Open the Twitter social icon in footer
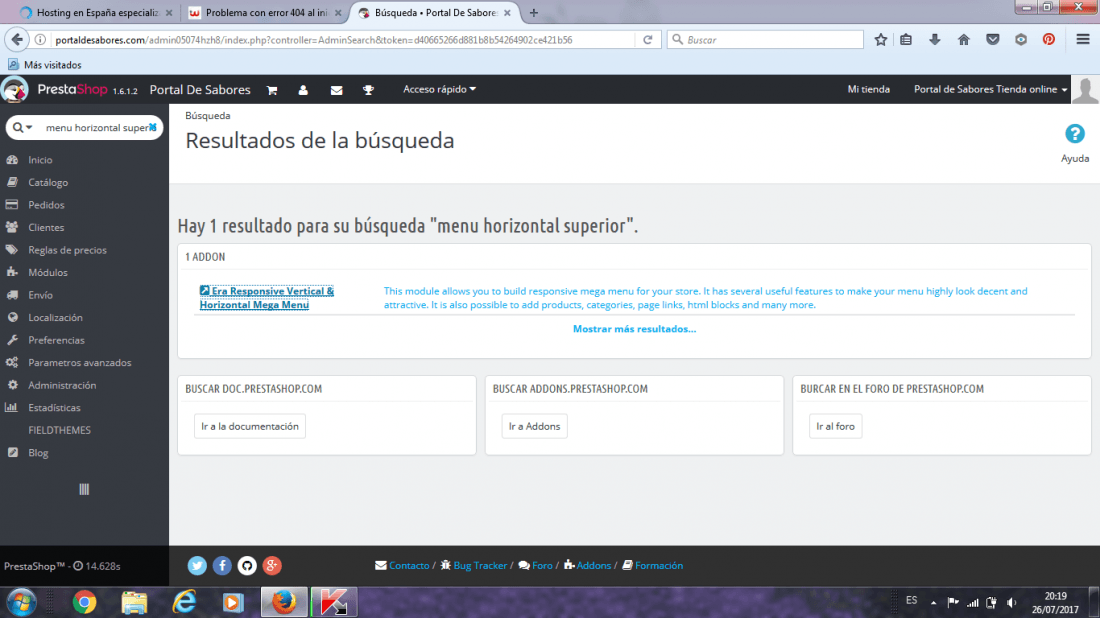This screenshot has height=618, width=1100. pyautogui.click(x=197, y=565)
